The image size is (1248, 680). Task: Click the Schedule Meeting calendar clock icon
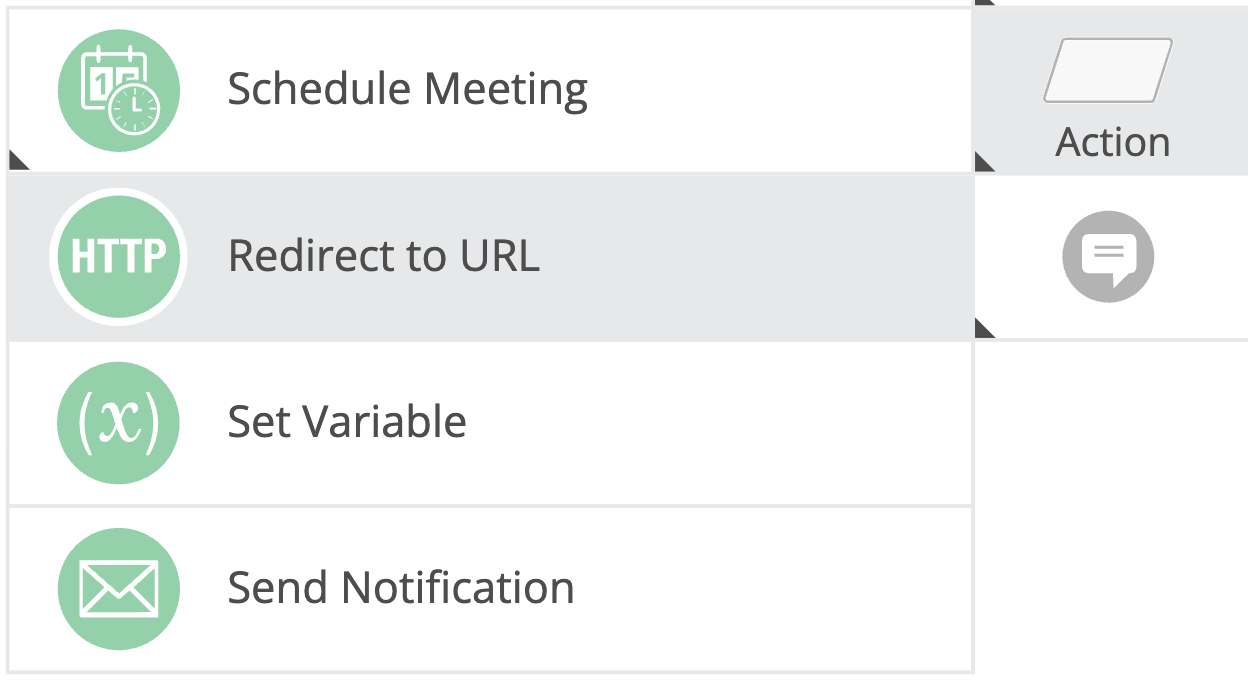click(118, 90)
